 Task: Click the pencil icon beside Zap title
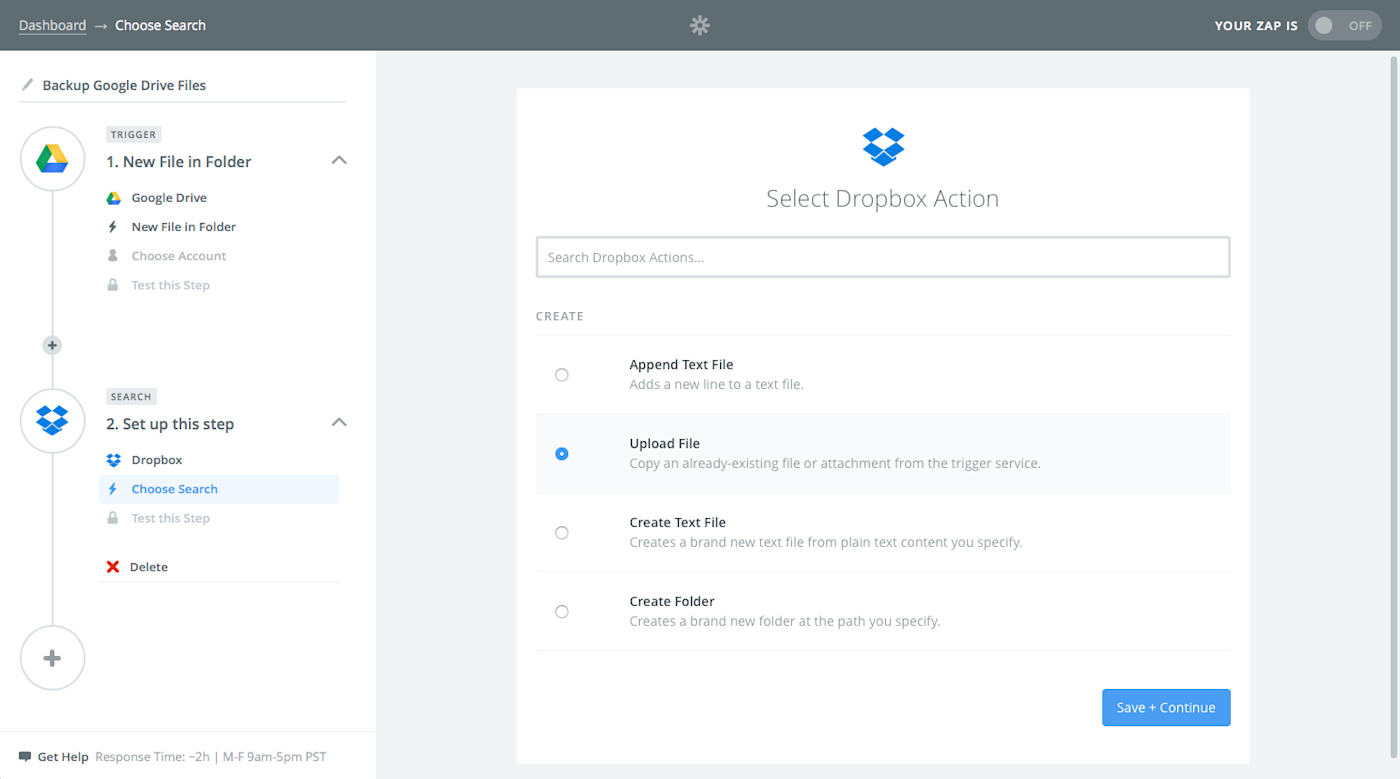pyautogui.click(x=27, y=85)
